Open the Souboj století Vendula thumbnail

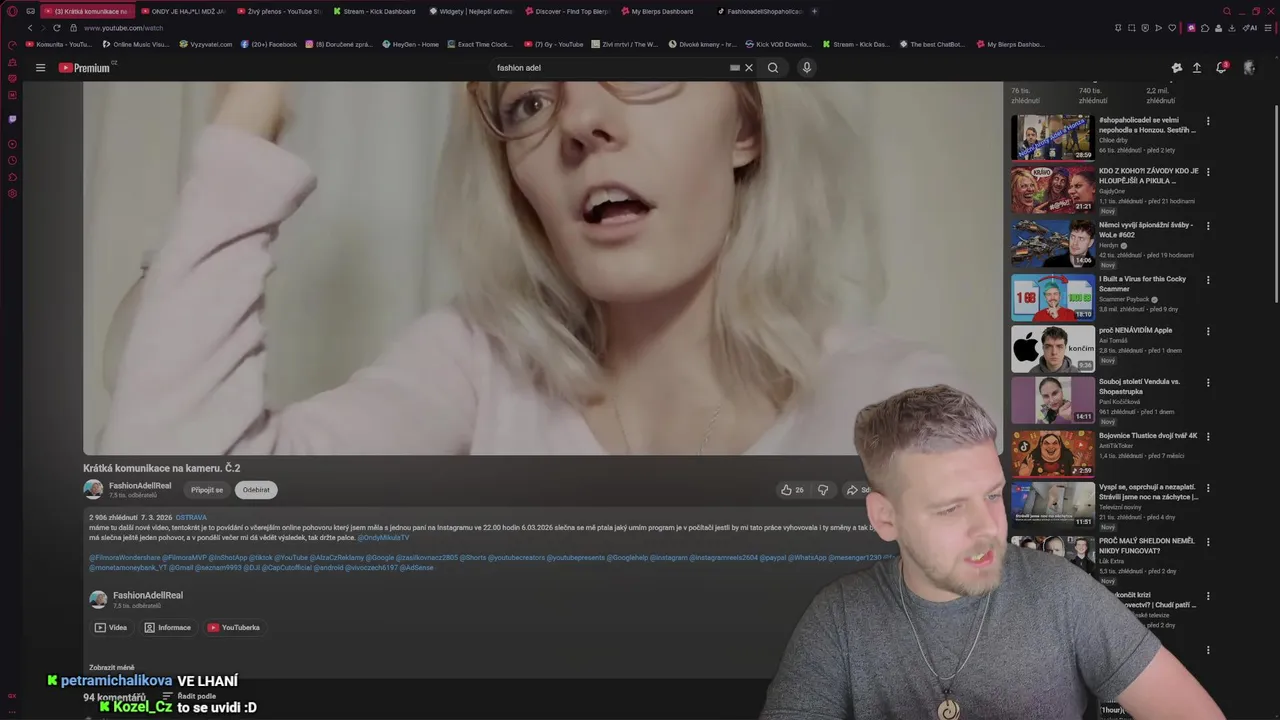[x=1053, y=400]
